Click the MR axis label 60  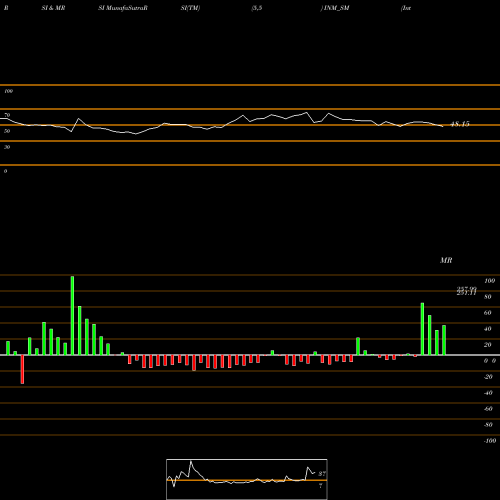(x=488, y=313)
